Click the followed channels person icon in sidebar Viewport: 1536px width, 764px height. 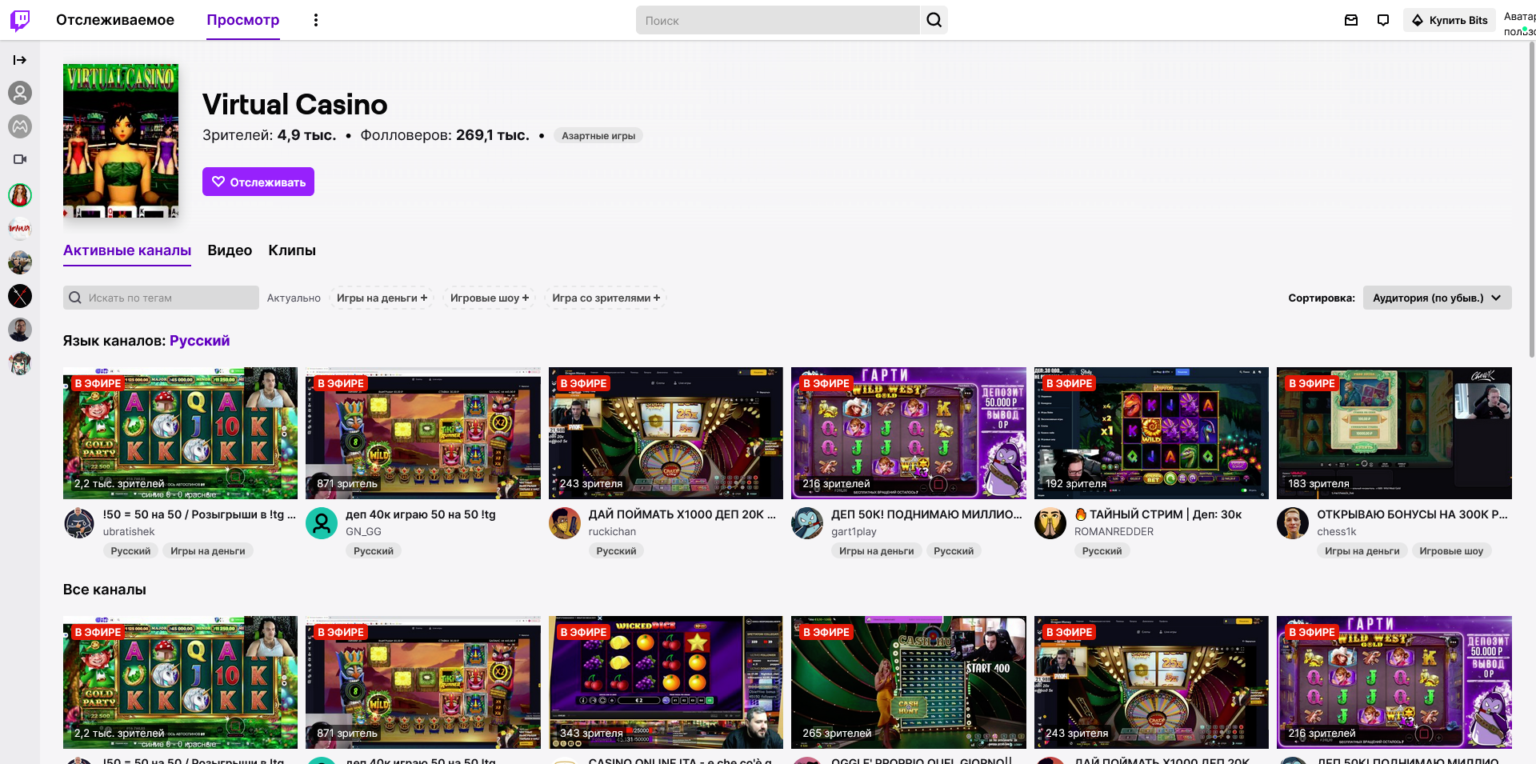coord(20,93)
